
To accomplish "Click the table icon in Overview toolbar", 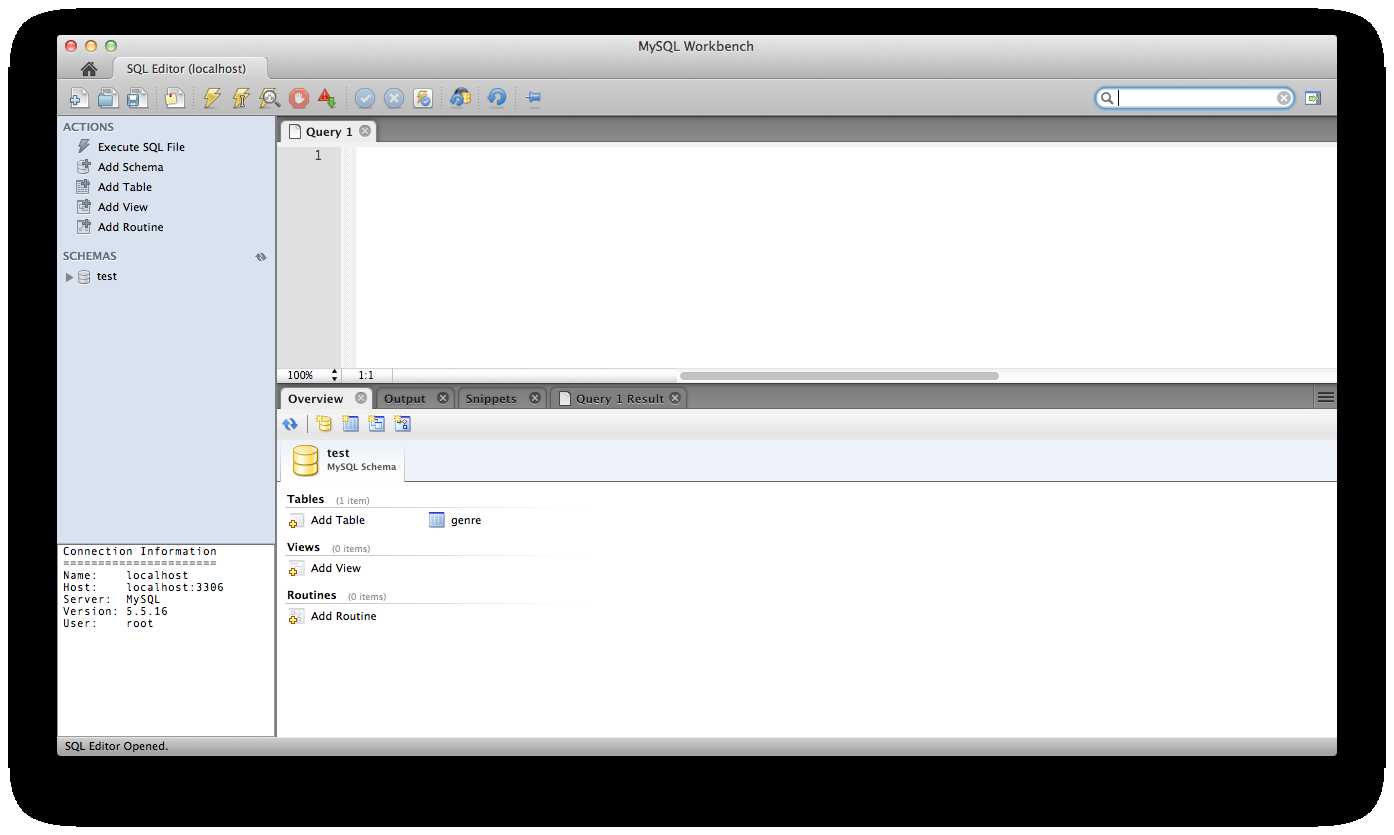I will (350, 424).
